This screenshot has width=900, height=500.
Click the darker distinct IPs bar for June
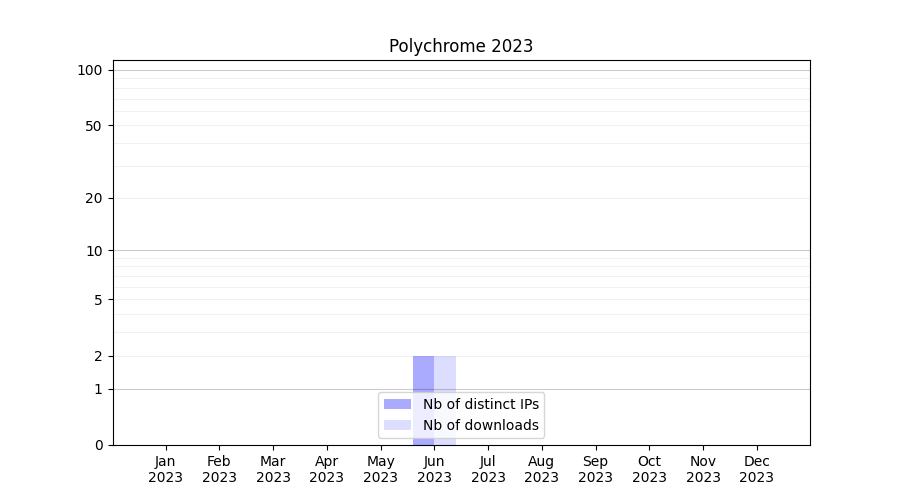tap(423, 374)
